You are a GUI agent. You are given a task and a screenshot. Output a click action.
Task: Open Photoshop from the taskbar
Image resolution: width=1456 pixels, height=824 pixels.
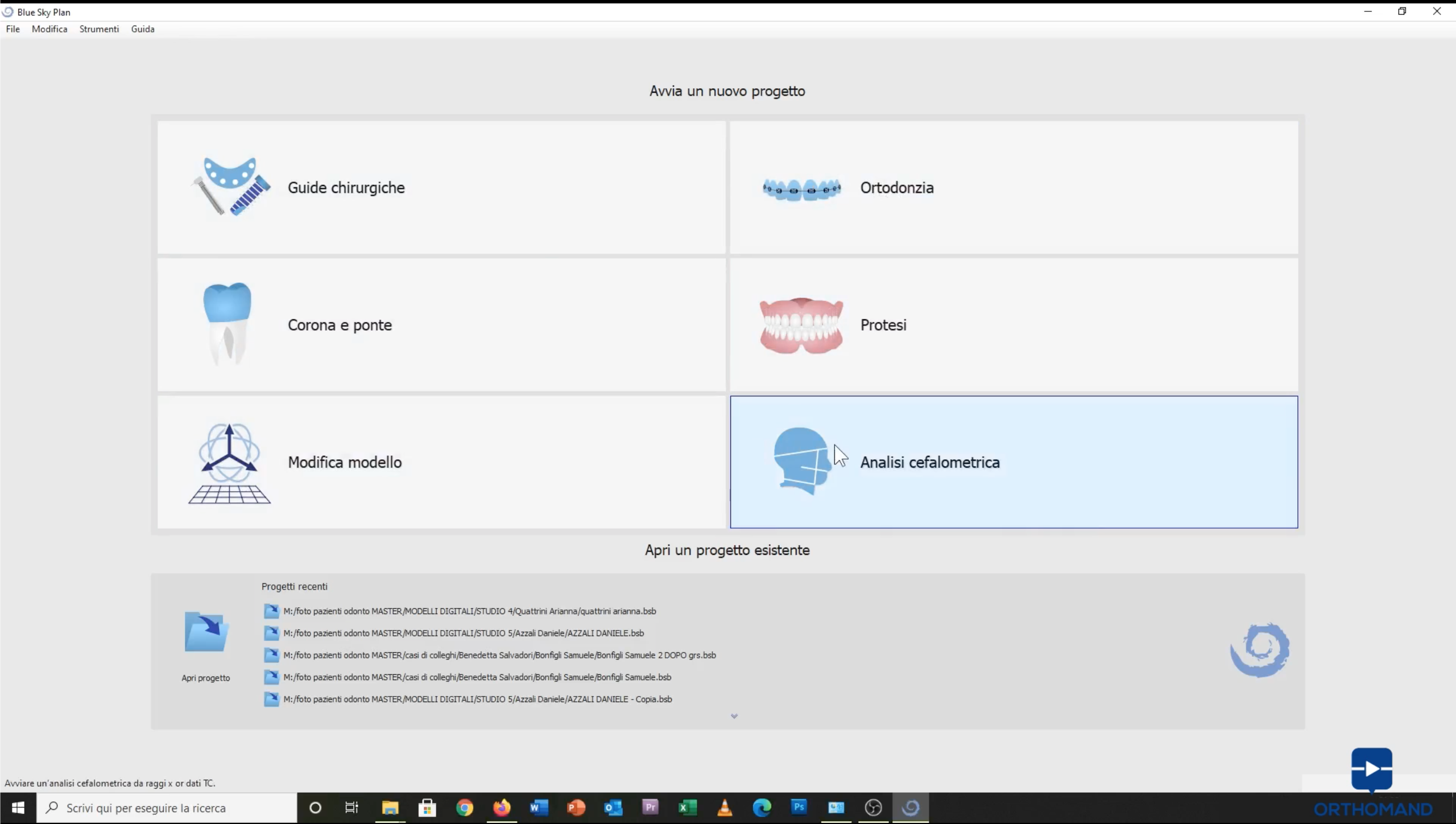pos(799,808)
